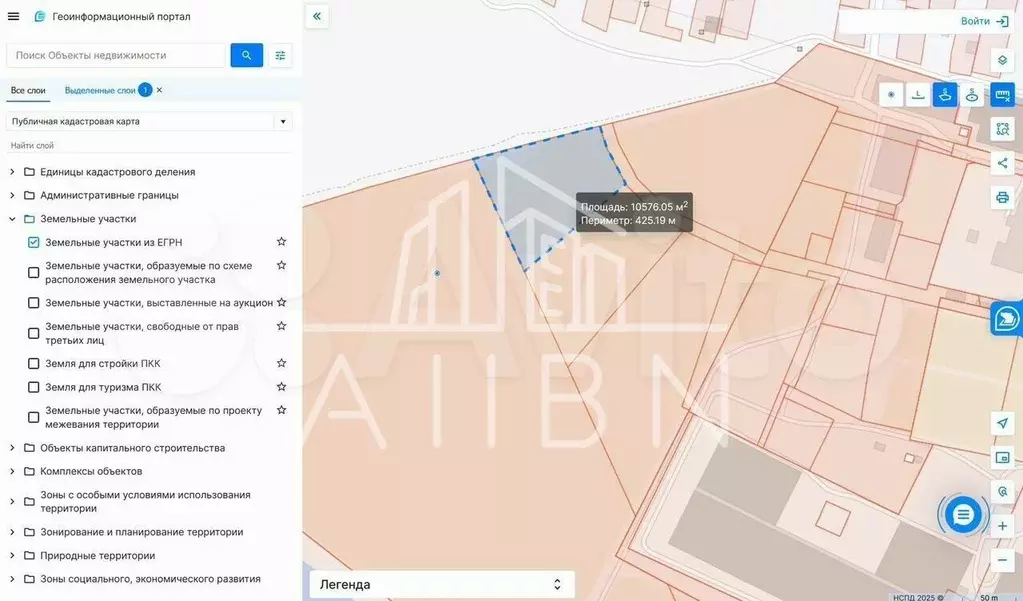Viewport: 1023px width, 601px height.
Task: Enable Земля для стройки ПКК layer
Action: [x=34, y=364]
